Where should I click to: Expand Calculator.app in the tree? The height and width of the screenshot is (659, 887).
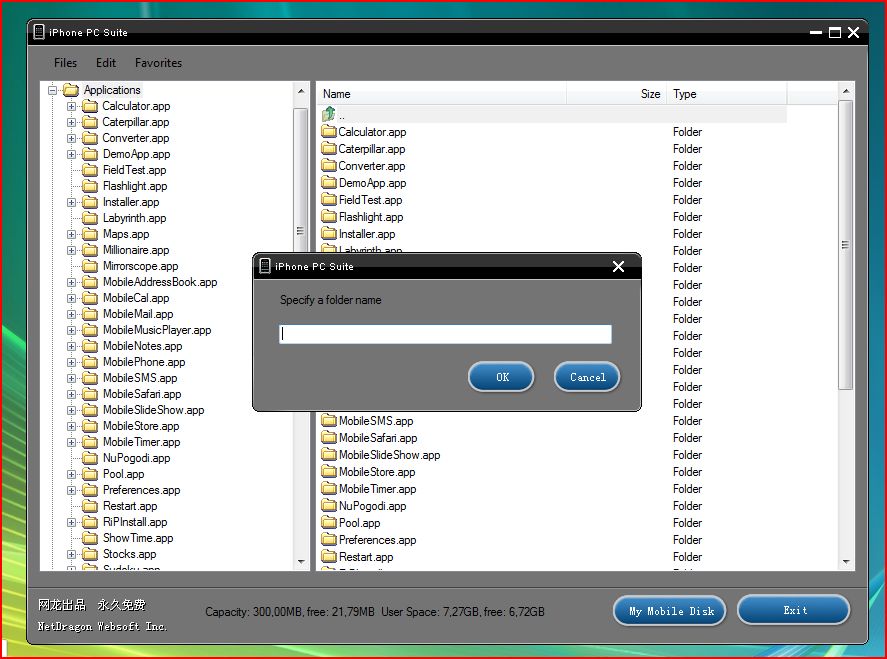[x=71, y=106]
